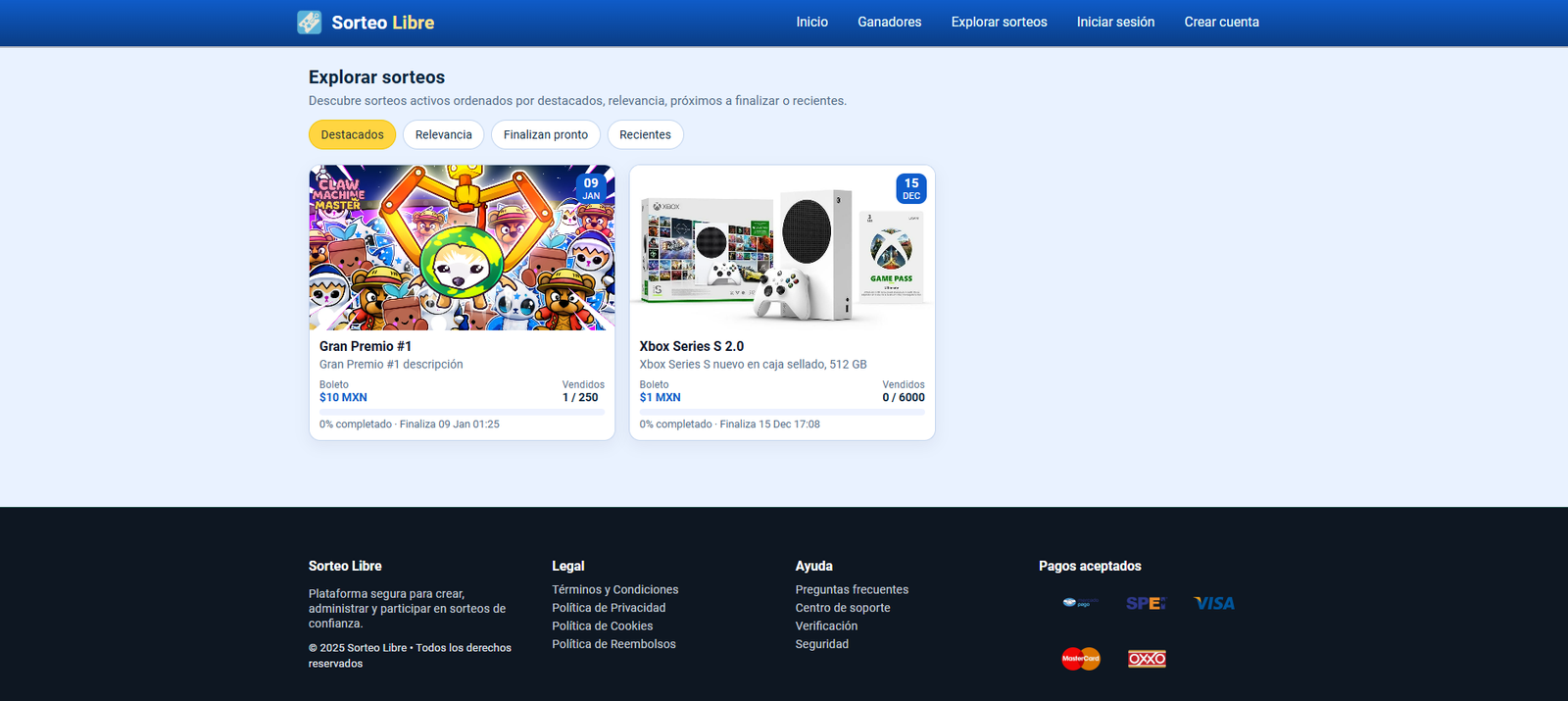Image resolution: width=1568 pixels, height=701 pixels.
Task: Click Iniciar sesión link
Action: click(1115, 22)
